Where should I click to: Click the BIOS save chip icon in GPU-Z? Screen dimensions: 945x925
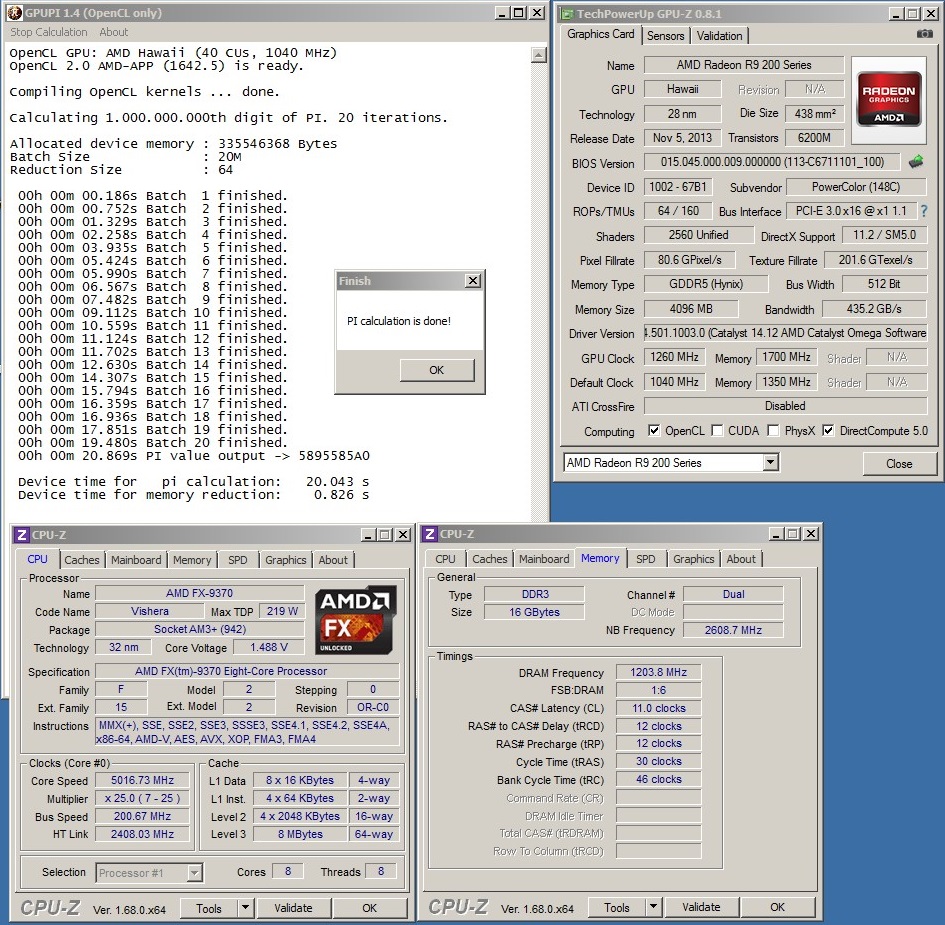pyautogui.click(x=915, y=161)
